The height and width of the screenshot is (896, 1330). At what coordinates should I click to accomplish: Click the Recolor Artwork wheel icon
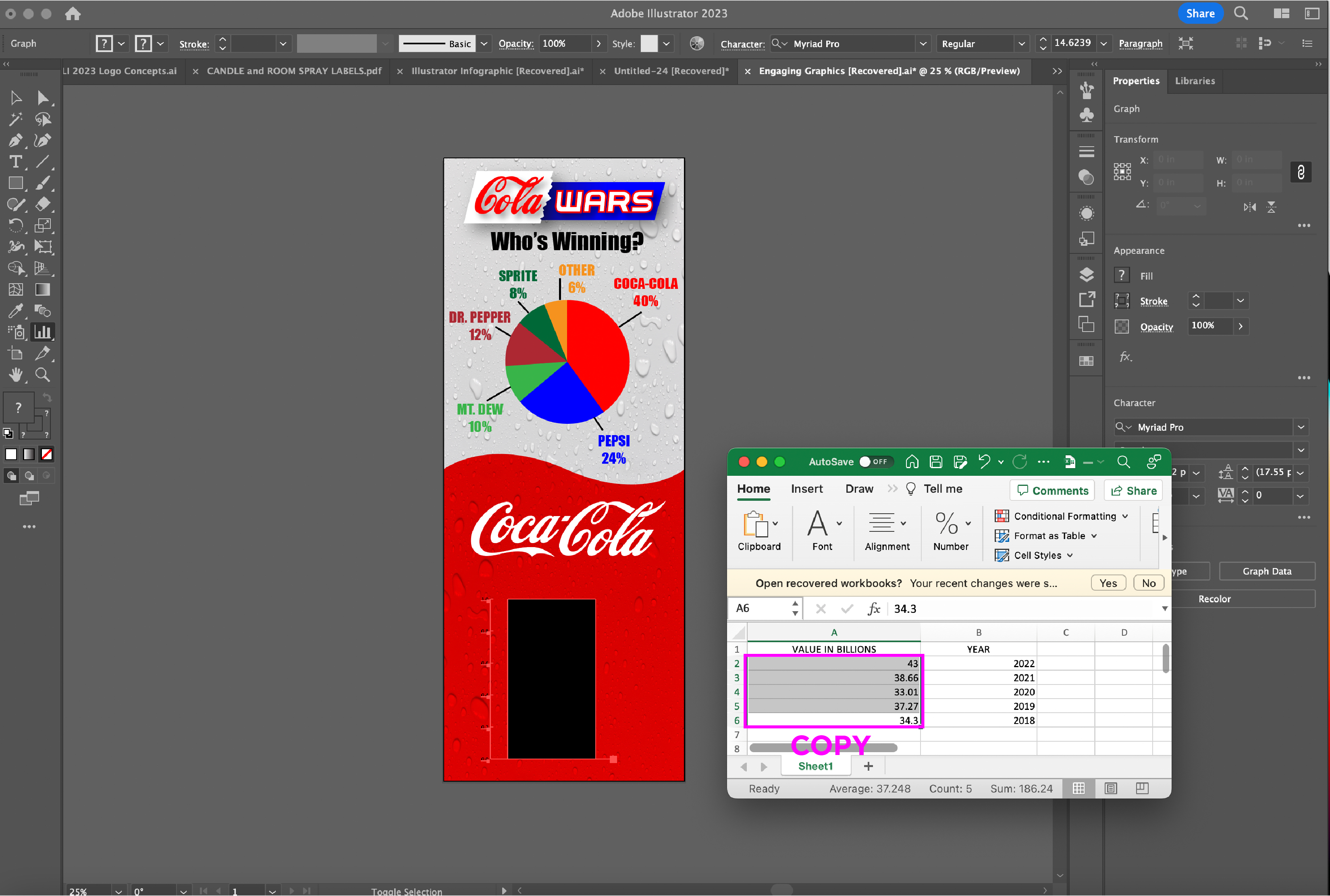[x=697, y=44]
